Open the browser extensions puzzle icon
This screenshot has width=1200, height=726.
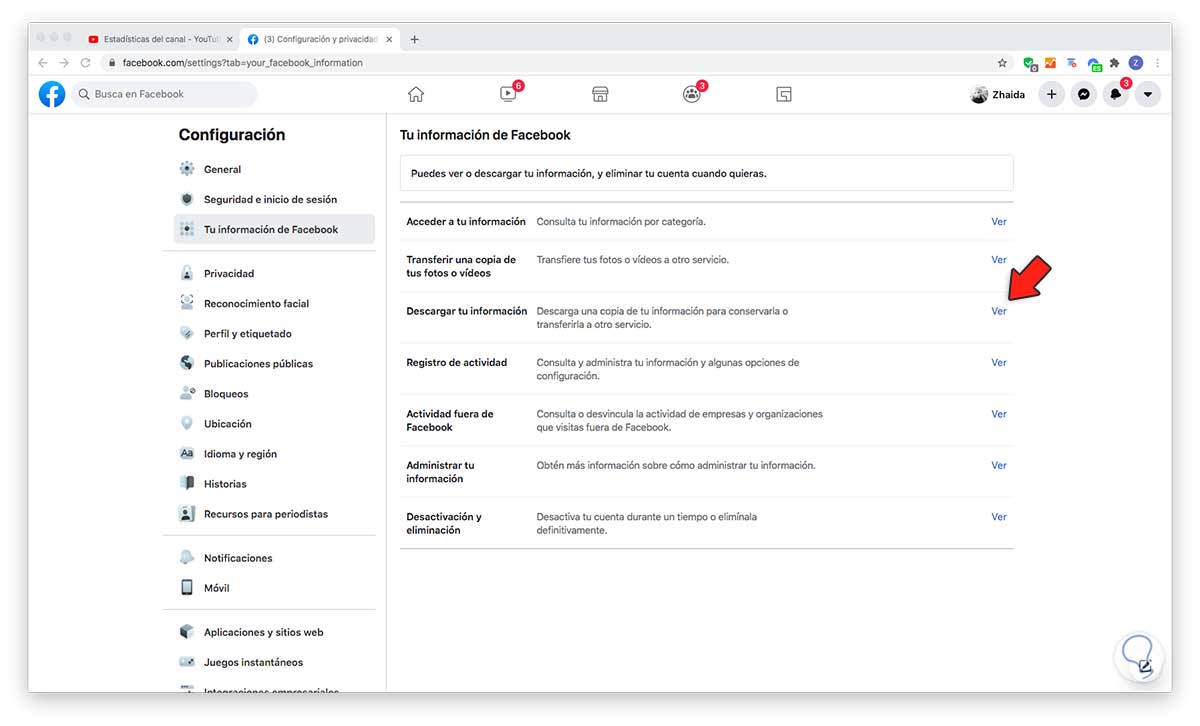[x=1115, y=62]
